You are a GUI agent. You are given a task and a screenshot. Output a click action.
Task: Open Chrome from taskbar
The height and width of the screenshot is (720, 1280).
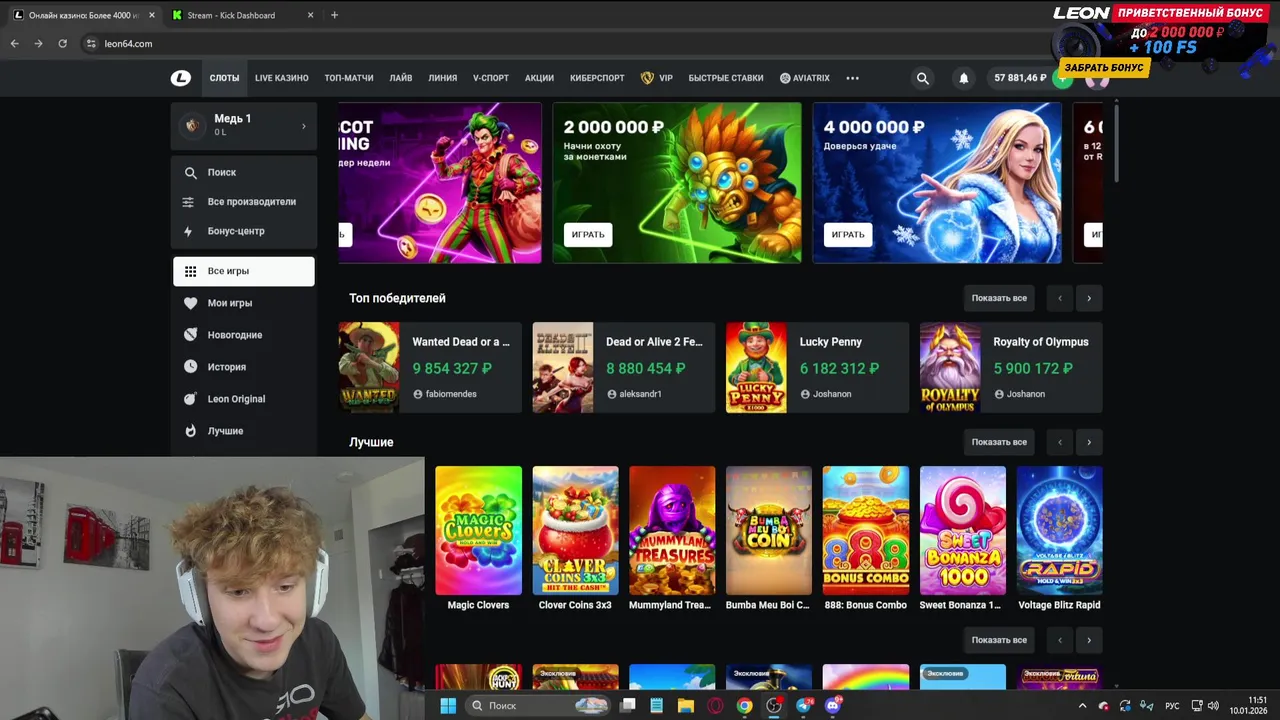[744, 706]
